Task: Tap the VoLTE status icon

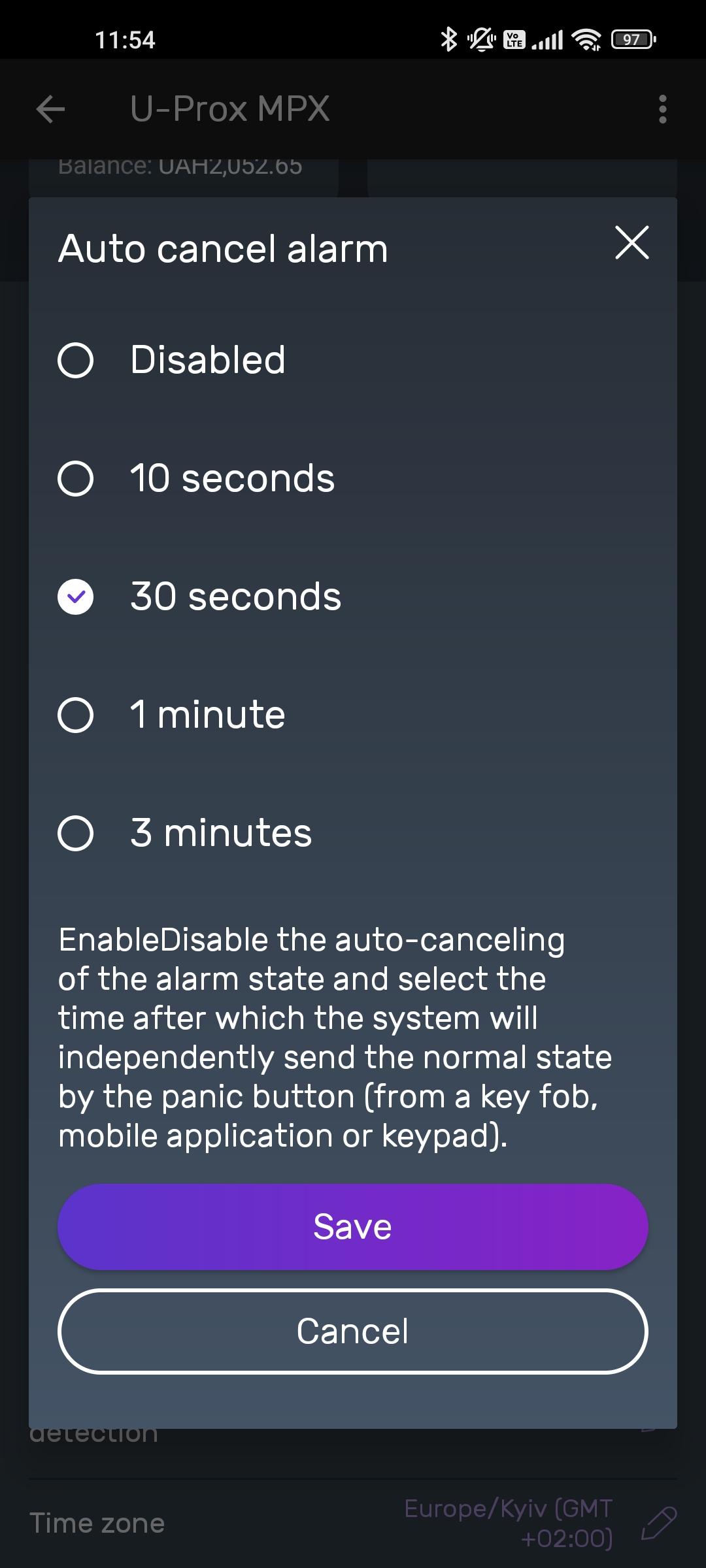Action: tap(514, 40)
